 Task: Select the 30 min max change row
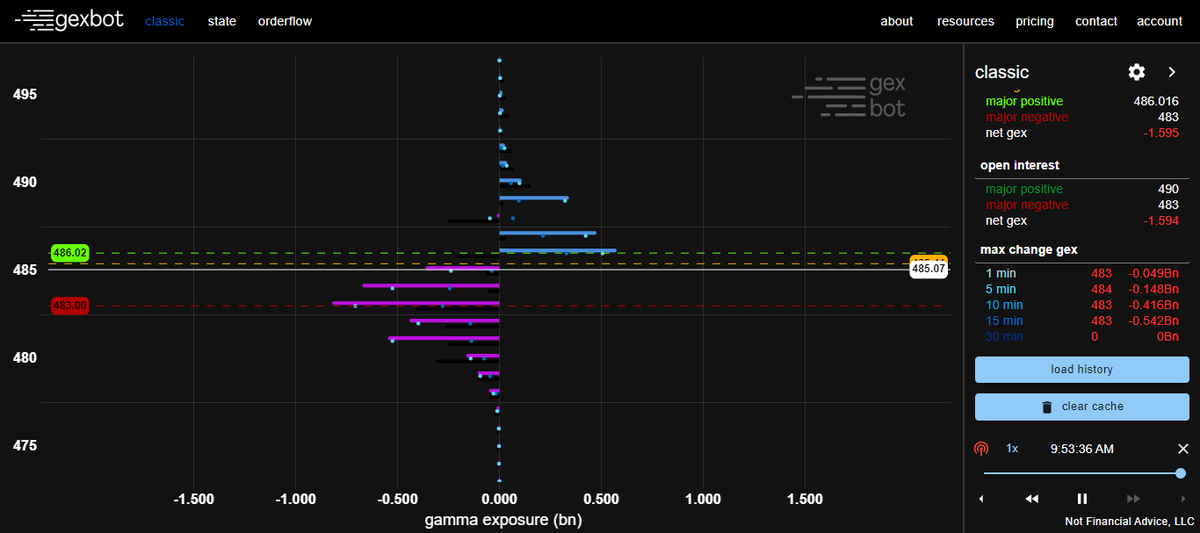1081,336
